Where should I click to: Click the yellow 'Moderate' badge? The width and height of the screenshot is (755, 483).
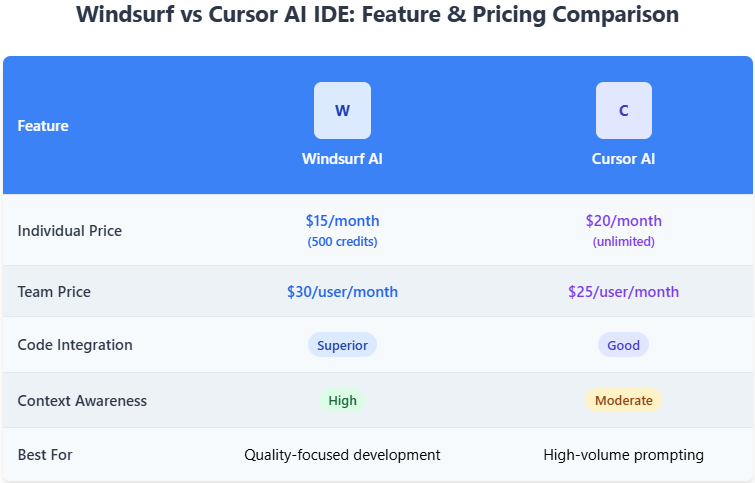click(624, 400)
